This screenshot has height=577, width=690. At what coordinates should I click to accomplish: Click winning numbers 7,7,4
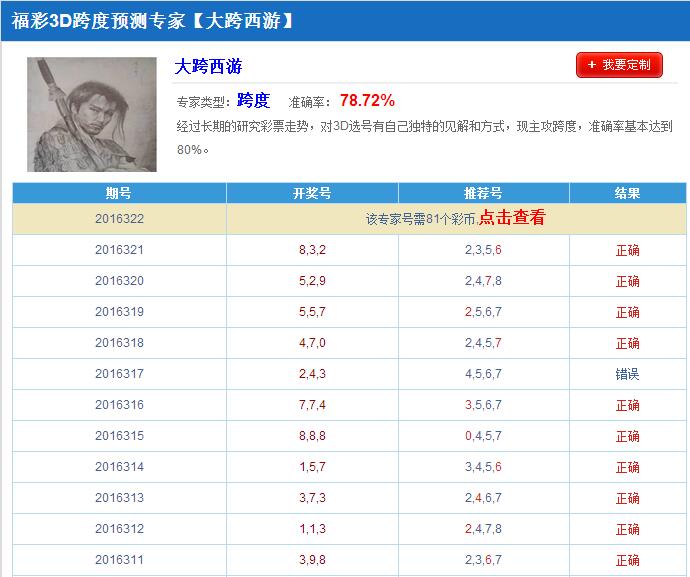[x=312, y=405]
